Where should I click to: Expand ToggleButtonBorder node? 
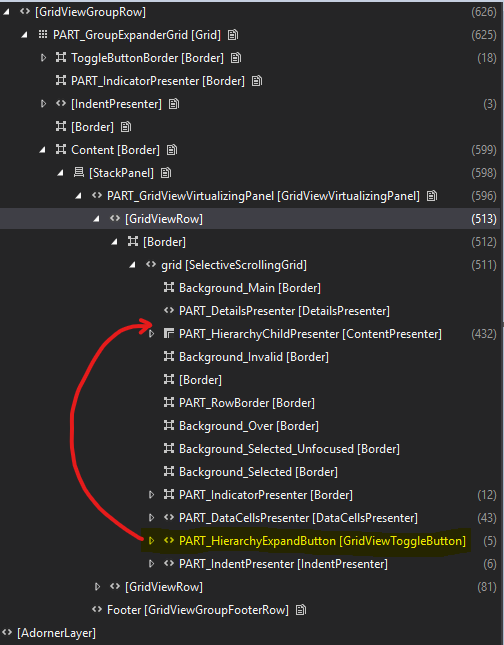(43, 58)
